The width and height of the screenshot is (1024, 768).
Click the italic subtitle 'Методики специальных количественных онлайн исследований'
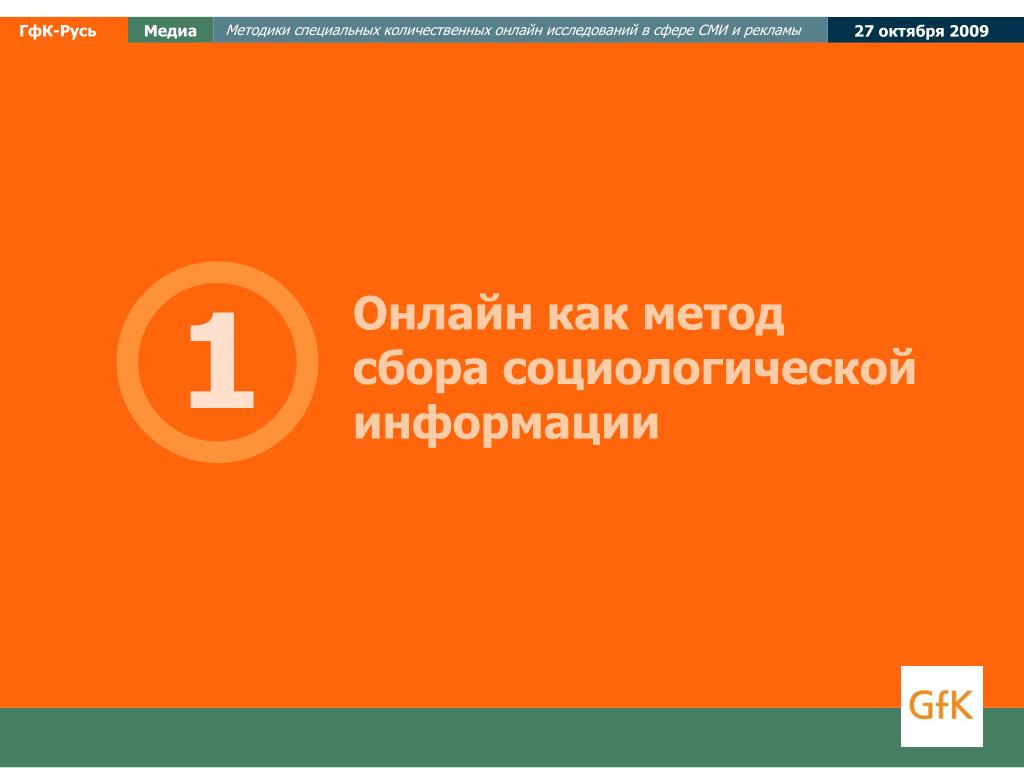[431, 30]
